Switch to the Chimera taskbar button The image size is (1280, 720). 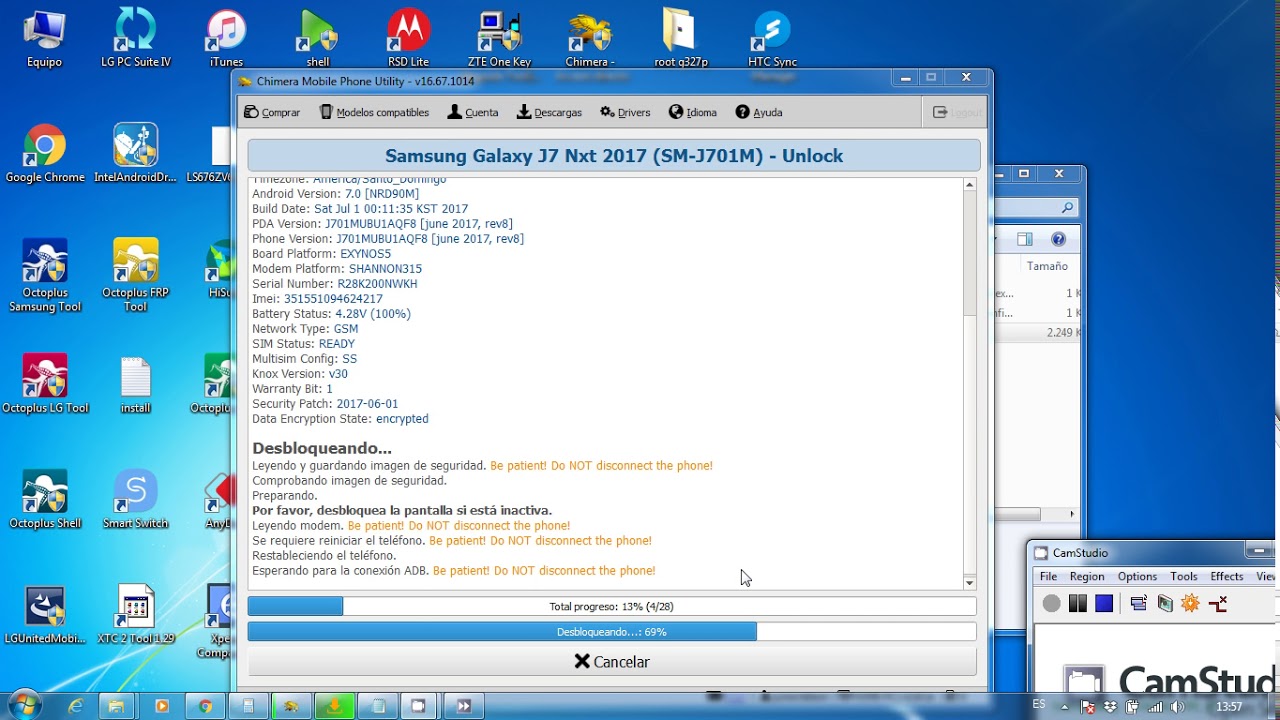291,706
